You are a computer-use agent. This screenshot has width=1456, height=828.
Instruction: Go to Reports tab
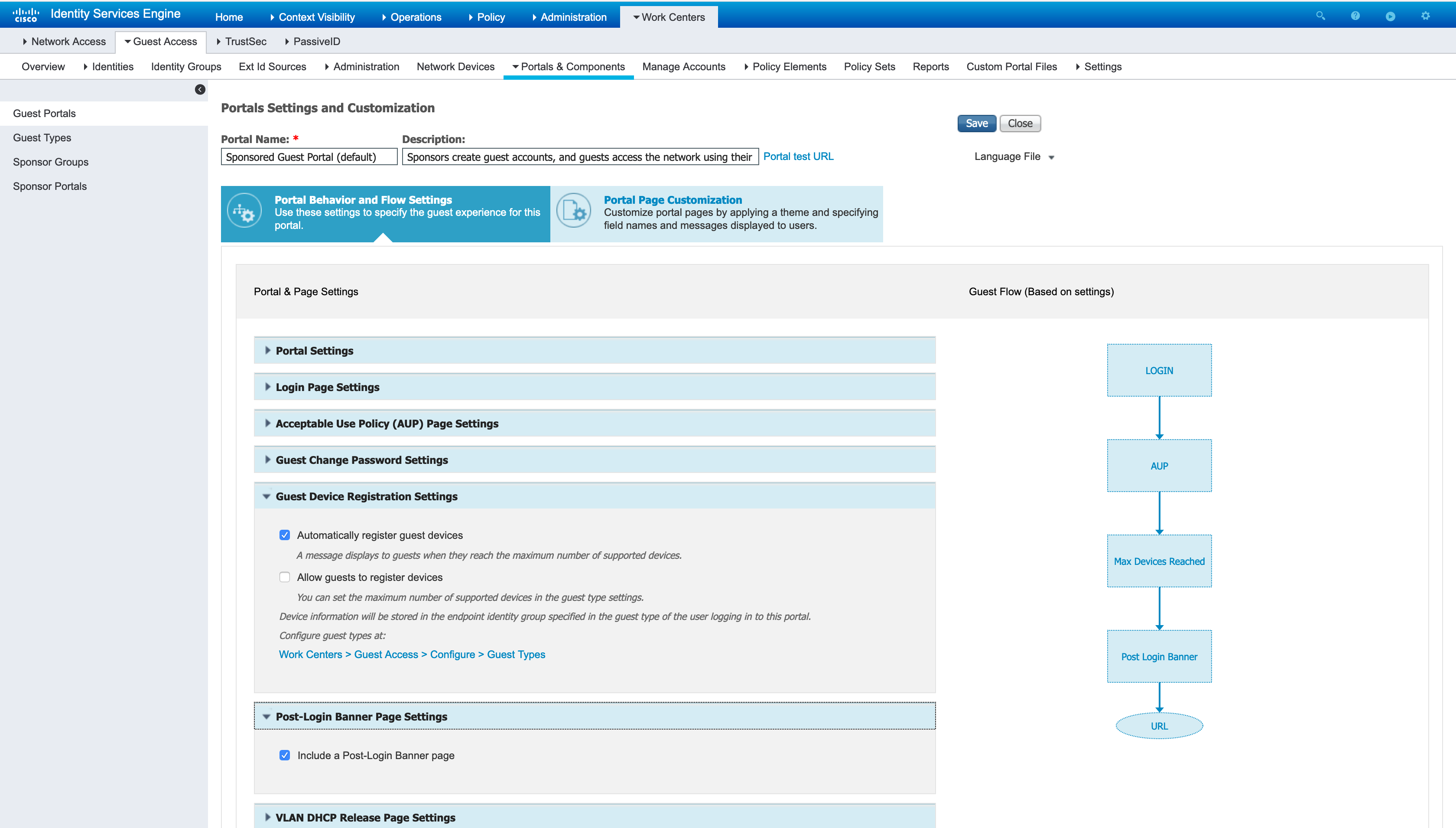coord(931,66)
